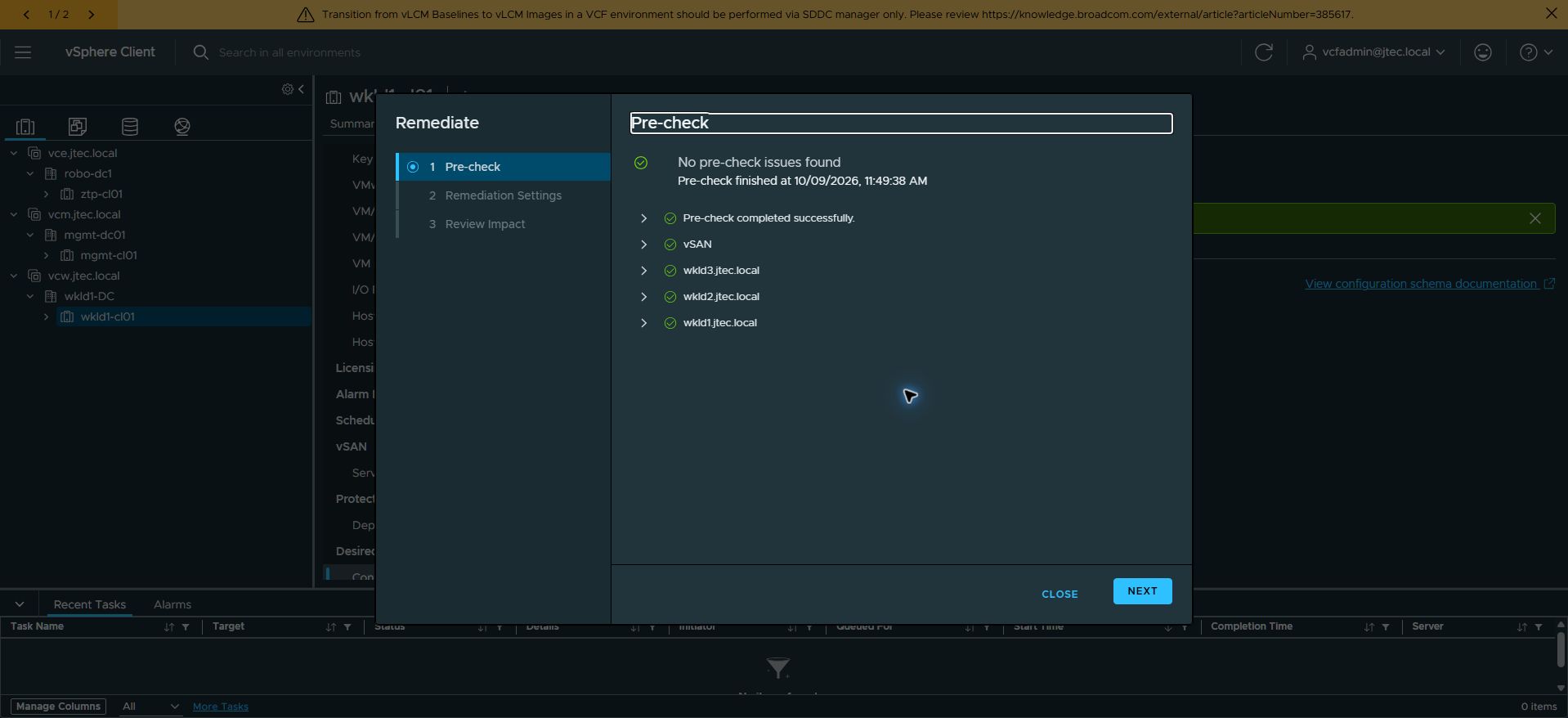Open the All tasks filter dropdown
This screenshot has height=718, width=1568.
click(x=150, y=707)
